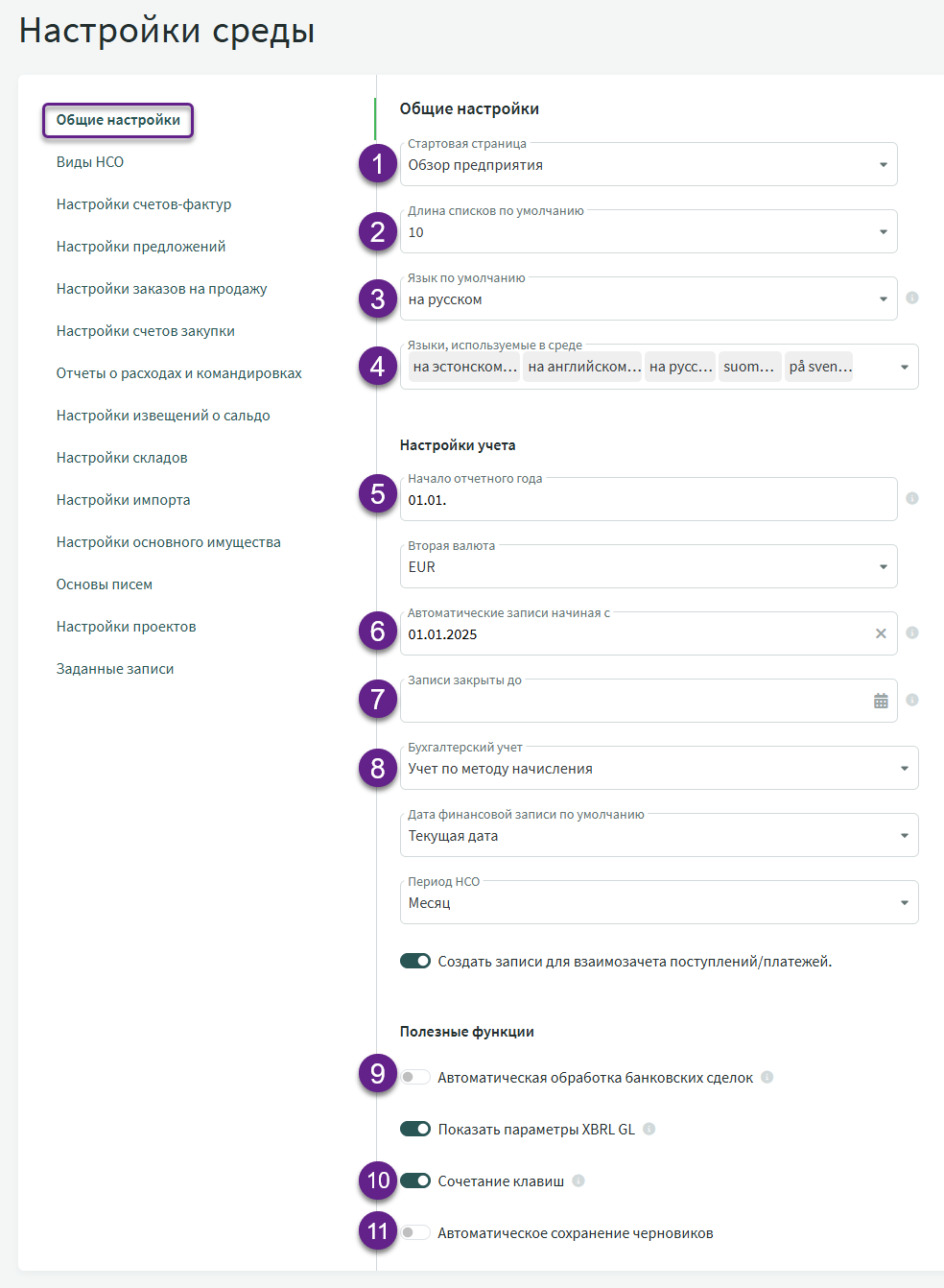Click info icon next to default language
The width and height of the screenshot is (944, 1288).
coord(912,298)
